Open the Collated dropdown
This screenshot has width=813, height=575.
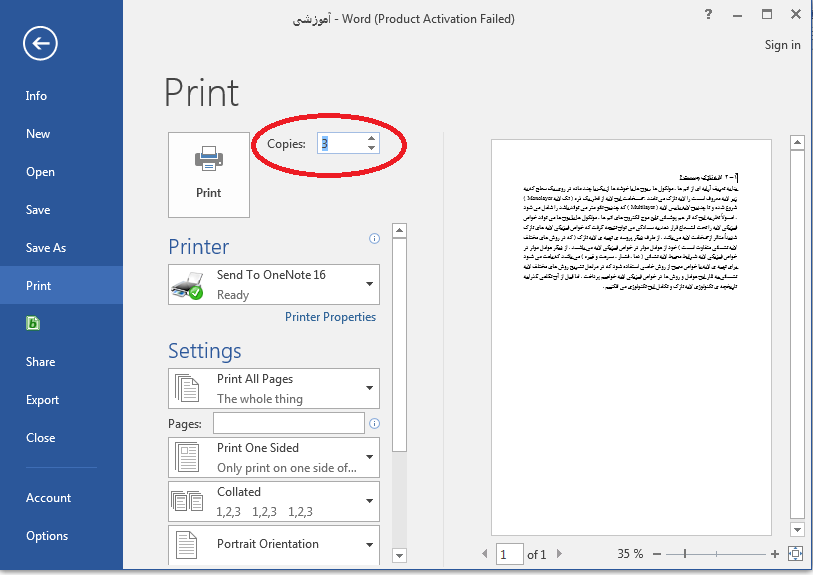[x=274, y=501]
